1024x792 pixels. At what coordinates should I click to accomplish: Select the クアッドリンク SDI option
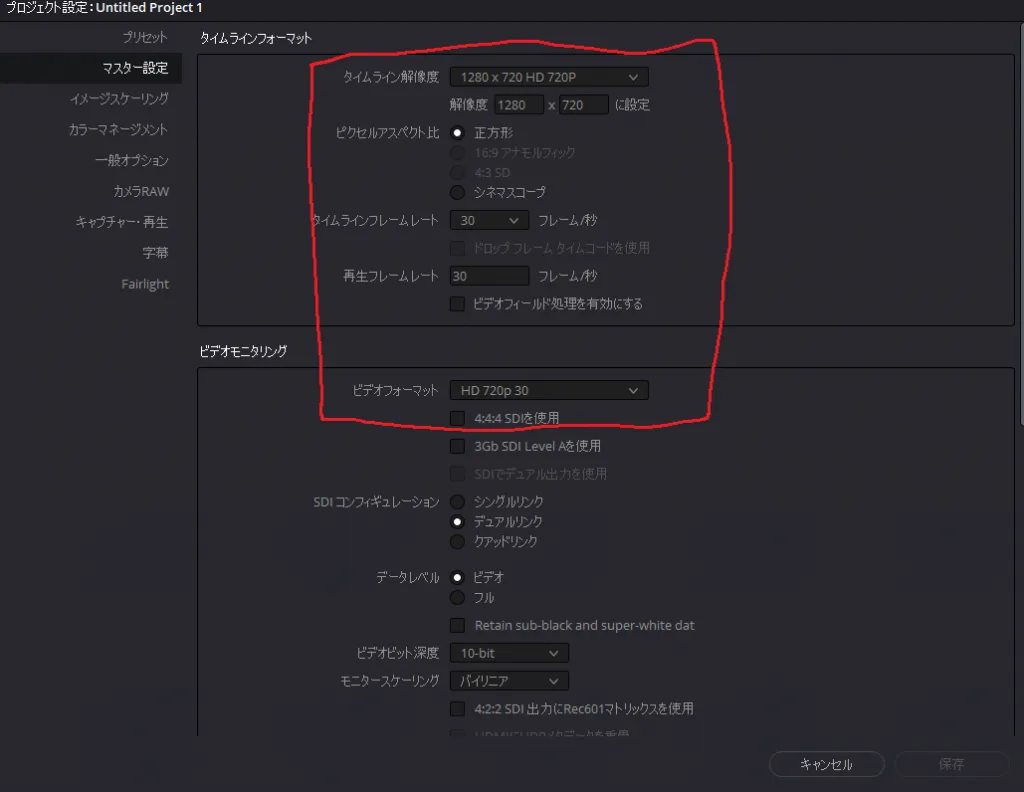pos(458,541)
